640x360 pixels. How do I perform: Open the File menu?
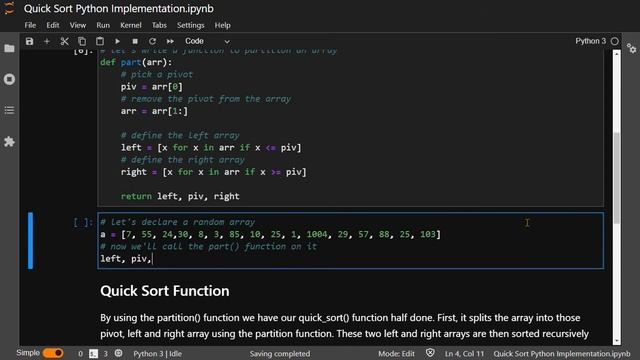tap(30, 25)
